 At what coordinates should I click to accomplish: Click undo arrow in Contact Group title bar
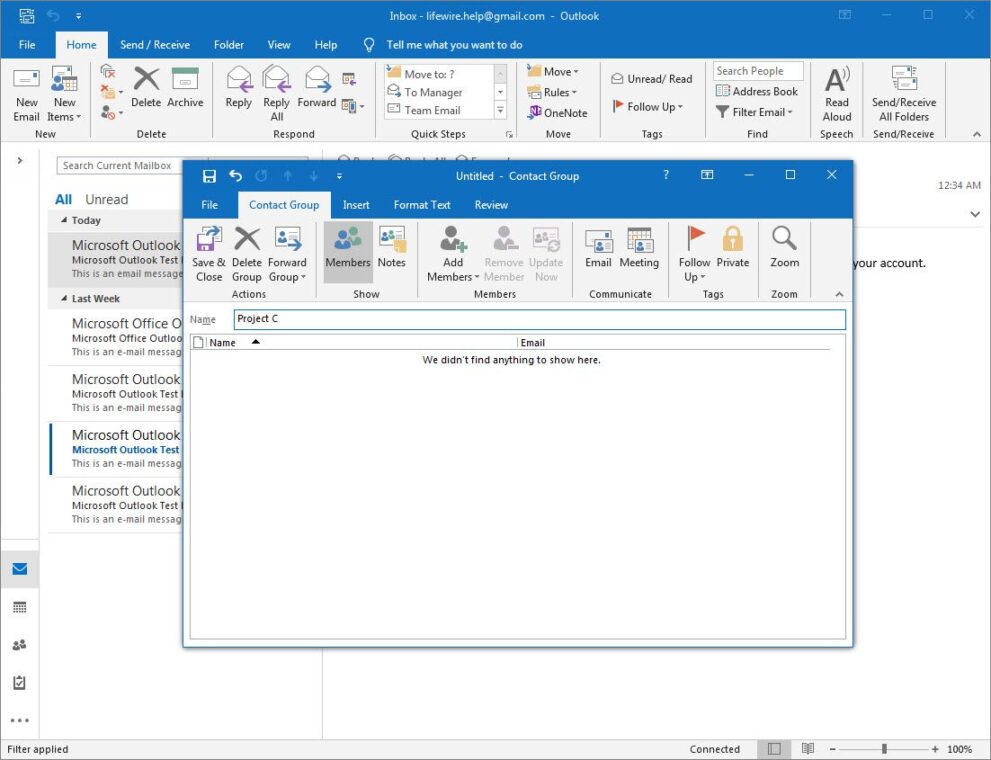click(235, 176)
